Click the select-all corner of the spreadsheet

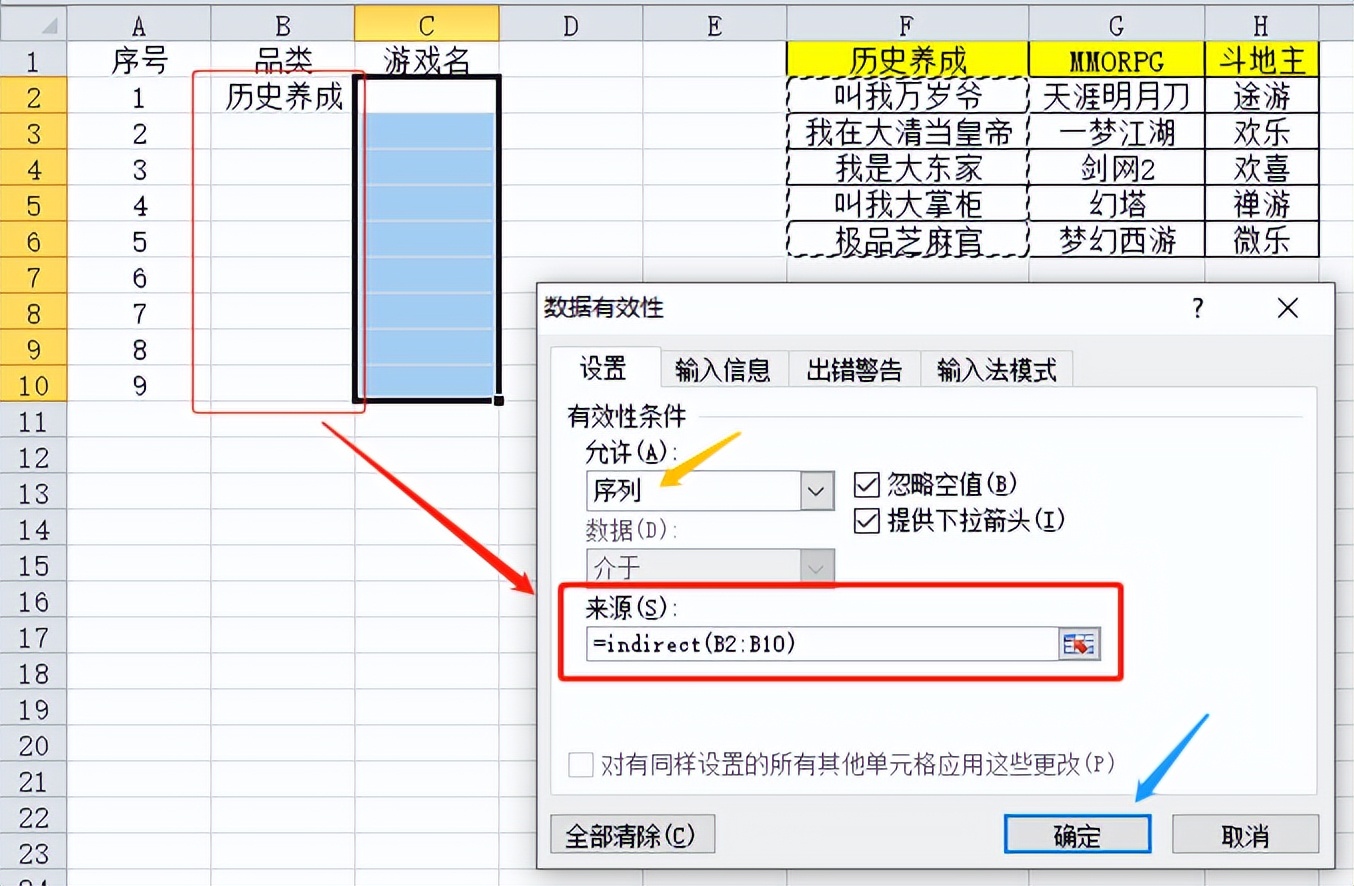[x=33, y=24]
